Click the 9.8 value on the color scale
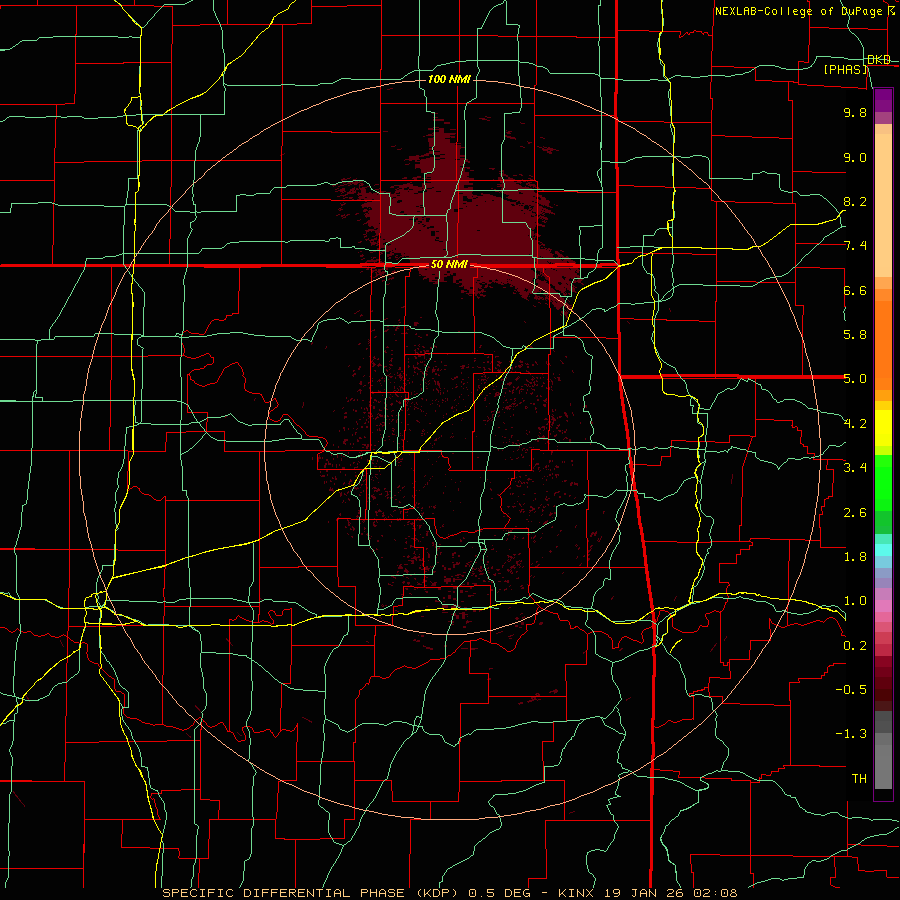The height and width of the screenshot is (900, 900). (855, 112)
